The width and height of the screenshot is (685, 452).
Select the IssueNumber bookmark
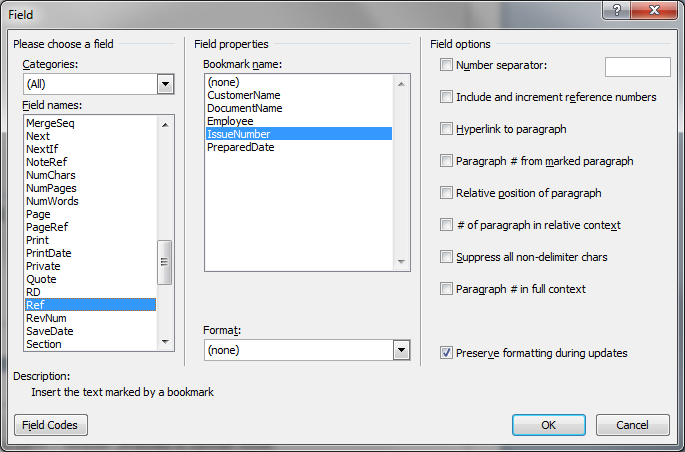point(299,134)
